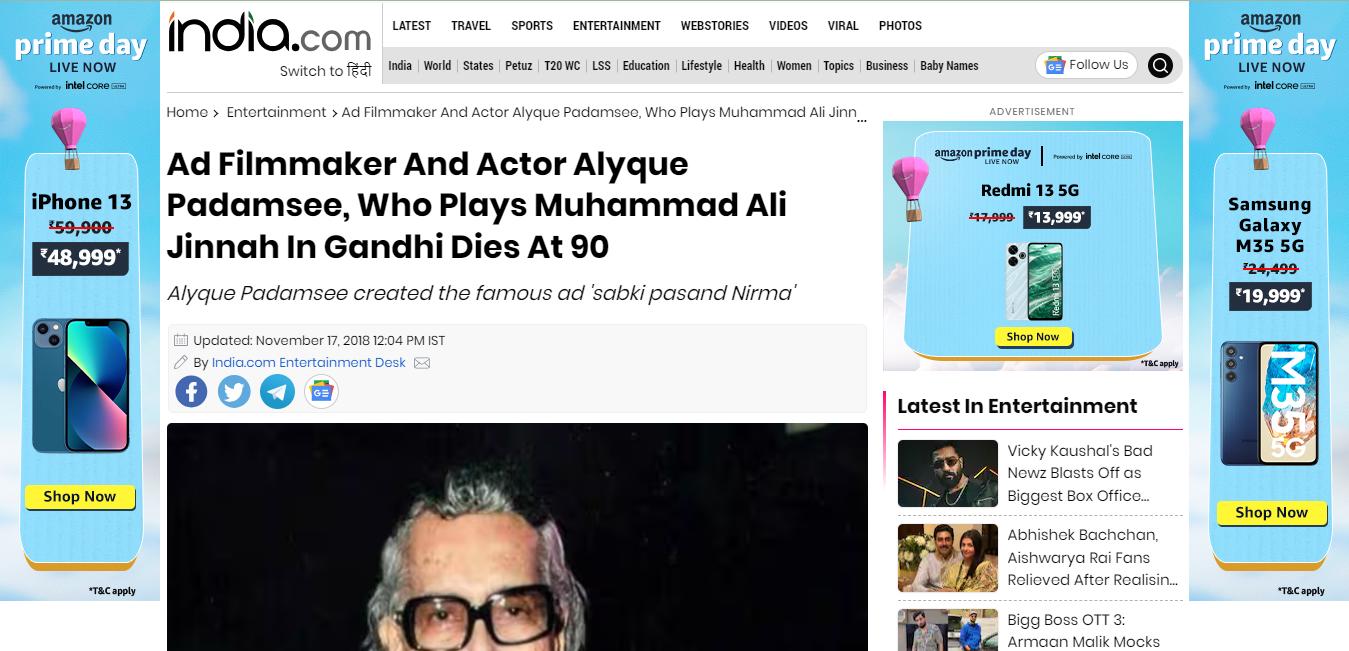The width and height of the screenshot is (1349, 651).
Task: Switch to Hindi language
Action: [326, 71]
